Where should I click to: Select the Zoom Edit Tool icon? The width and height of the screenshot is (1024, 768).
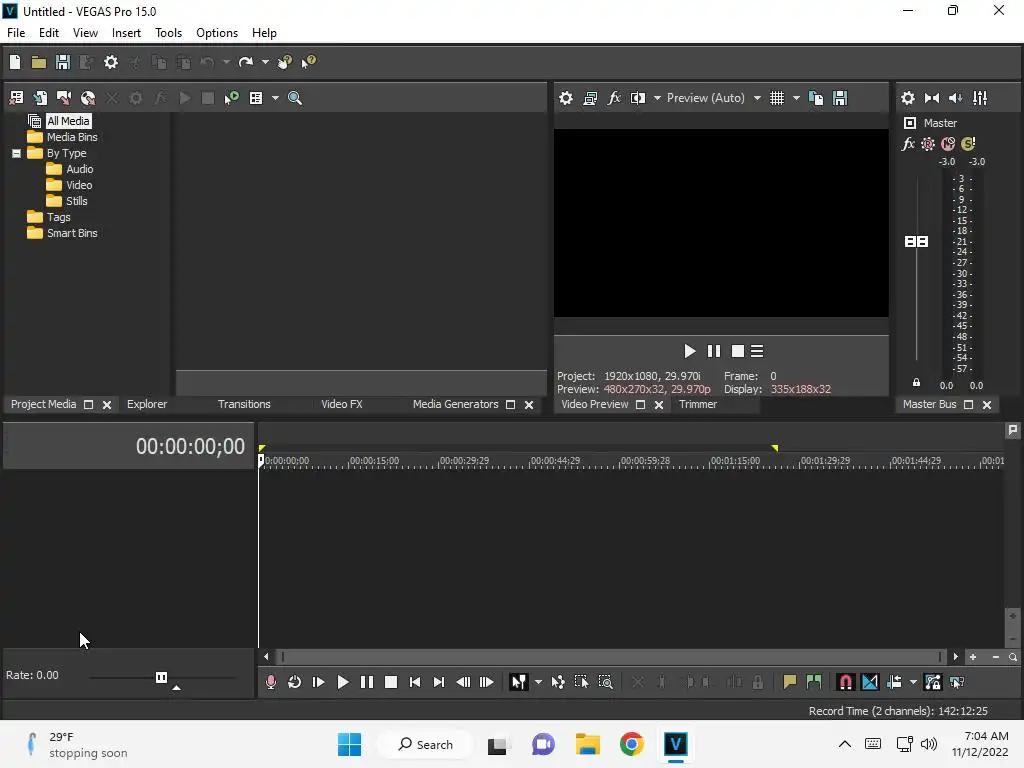tap(605, 682)
